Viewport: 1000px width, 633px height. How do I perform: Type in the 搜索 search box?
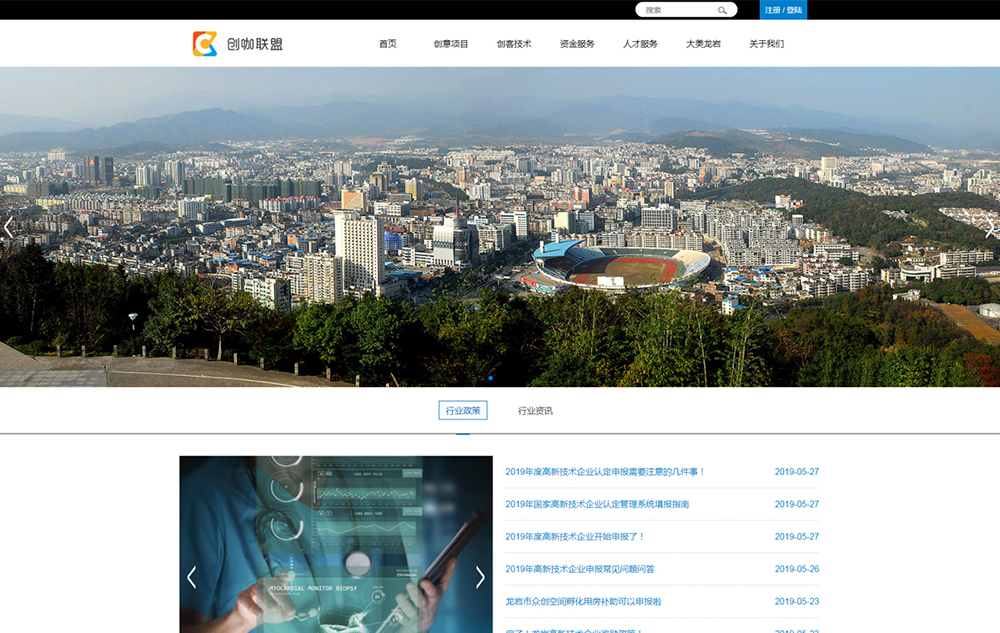[x=678, y=10]
